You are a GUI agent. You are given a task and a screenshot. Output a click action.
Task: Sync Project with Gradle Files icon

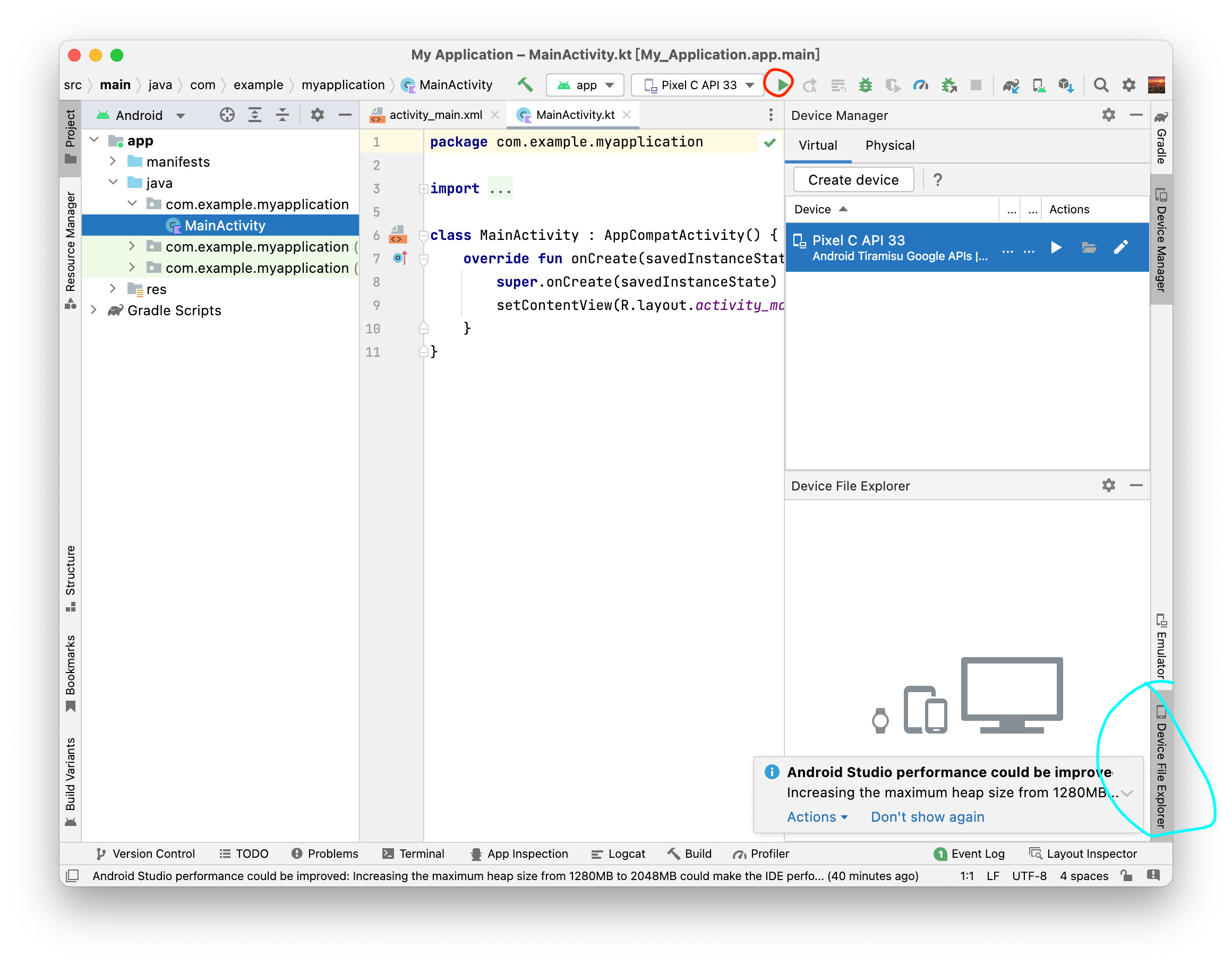pos(1011,85)
